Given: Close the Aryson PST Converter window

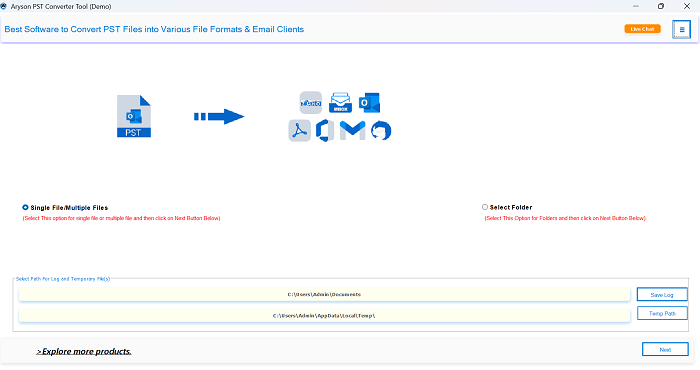Looking at the screenshot, I should click(687, 6).
